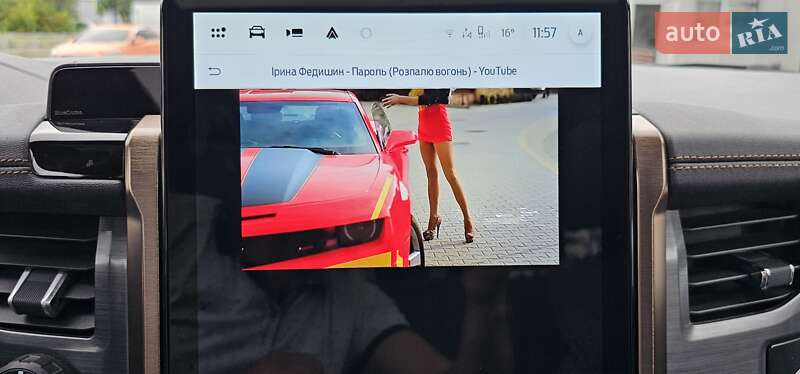
Task: Tap the network data signal icon
Action: (466, 33)
